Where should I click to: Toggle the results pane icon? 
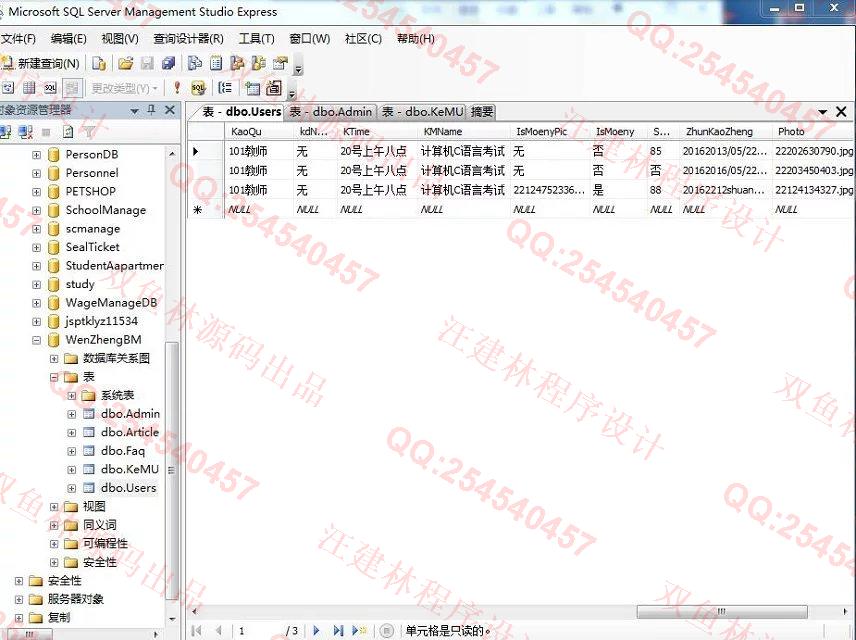(72, 87)
